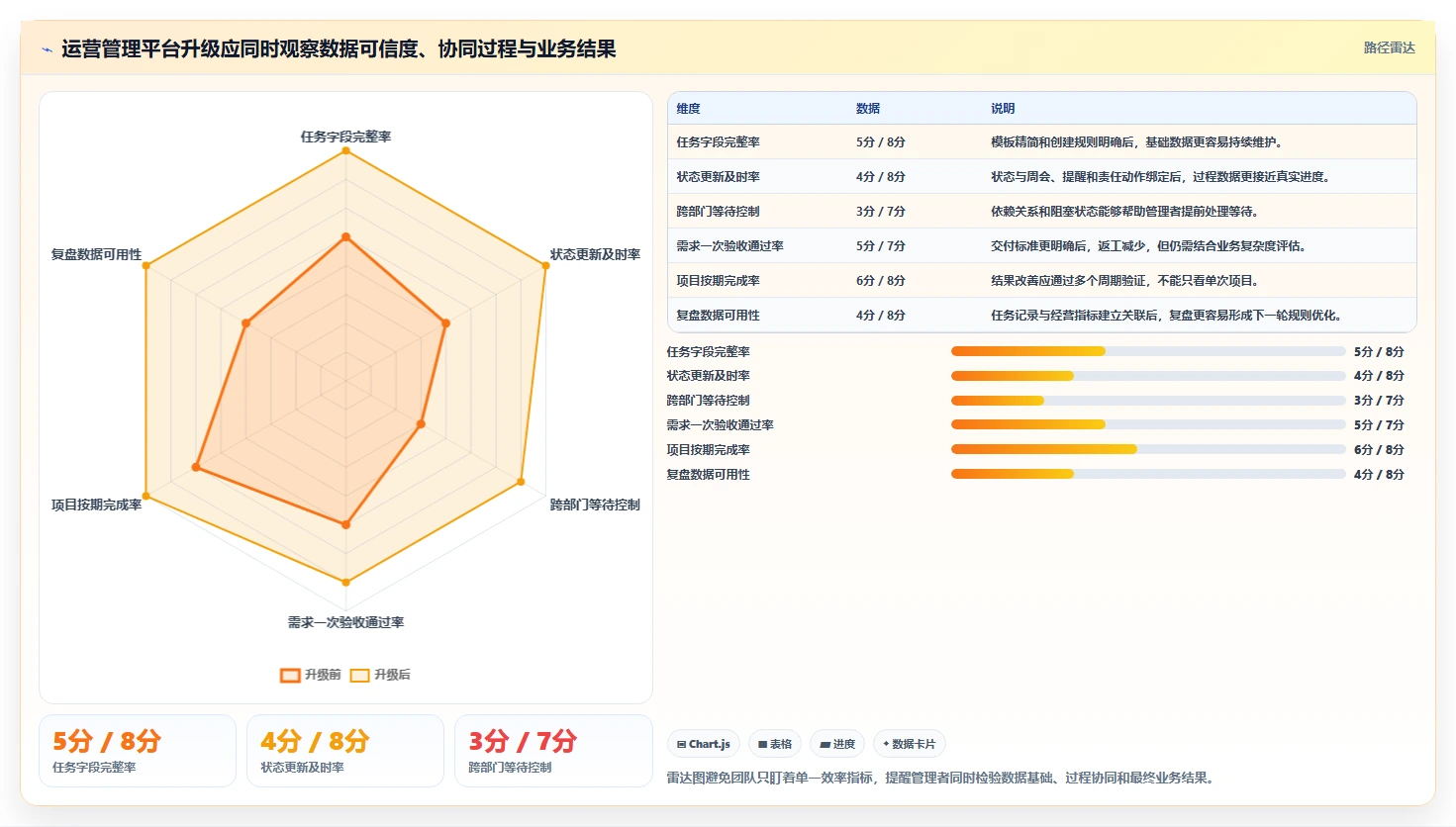
Task: Click the 升级后 point on the 需求一次验收通过率 axis
Action: [345, 582]
